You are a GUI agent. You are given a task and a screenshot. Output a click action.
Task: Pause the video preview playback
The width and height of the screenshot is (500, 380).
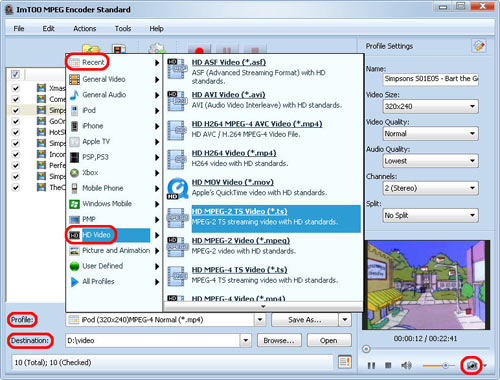371,366
